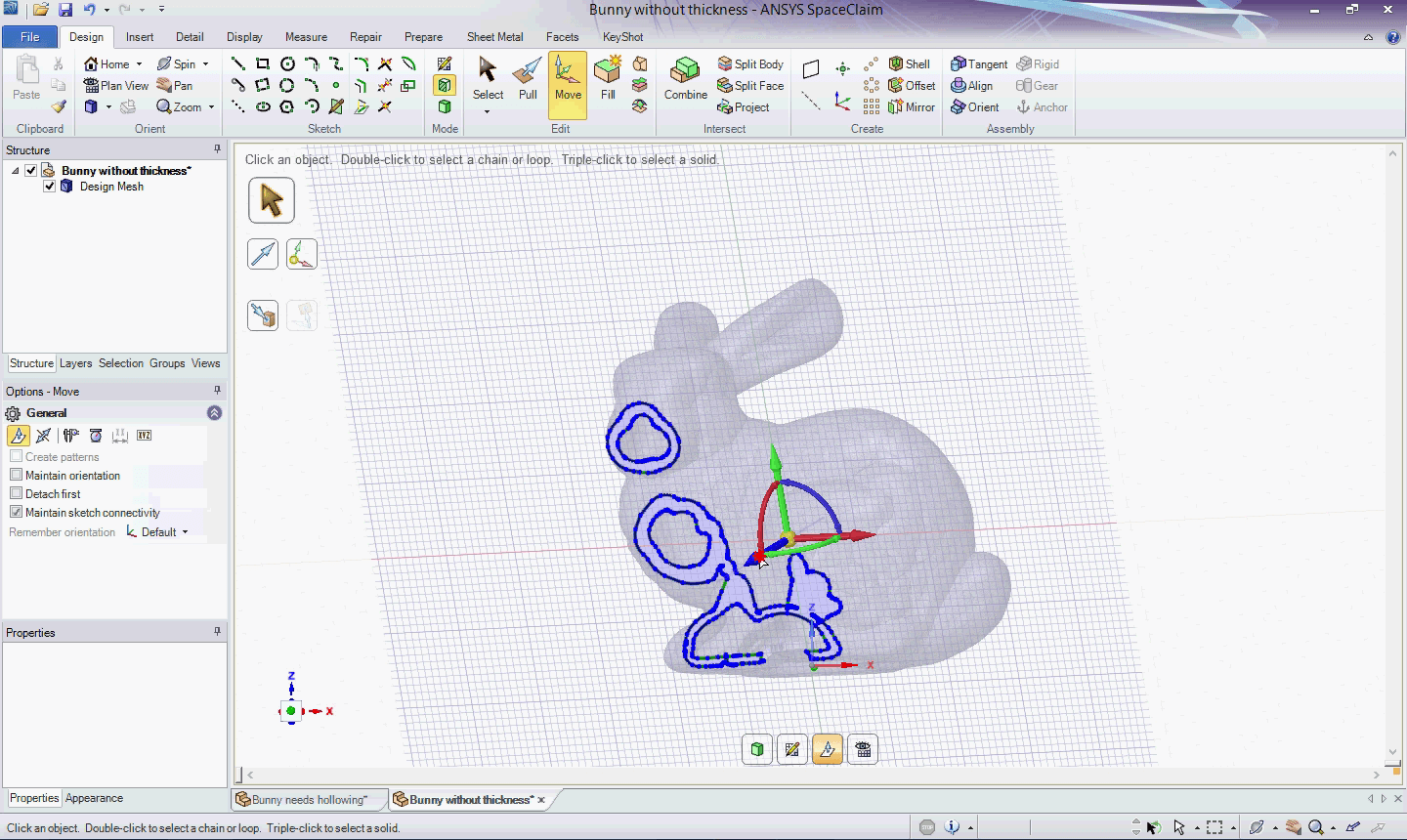Click the zoom magnifier in status bar
Screen dimensions: 1407x840
(1316, 827)
